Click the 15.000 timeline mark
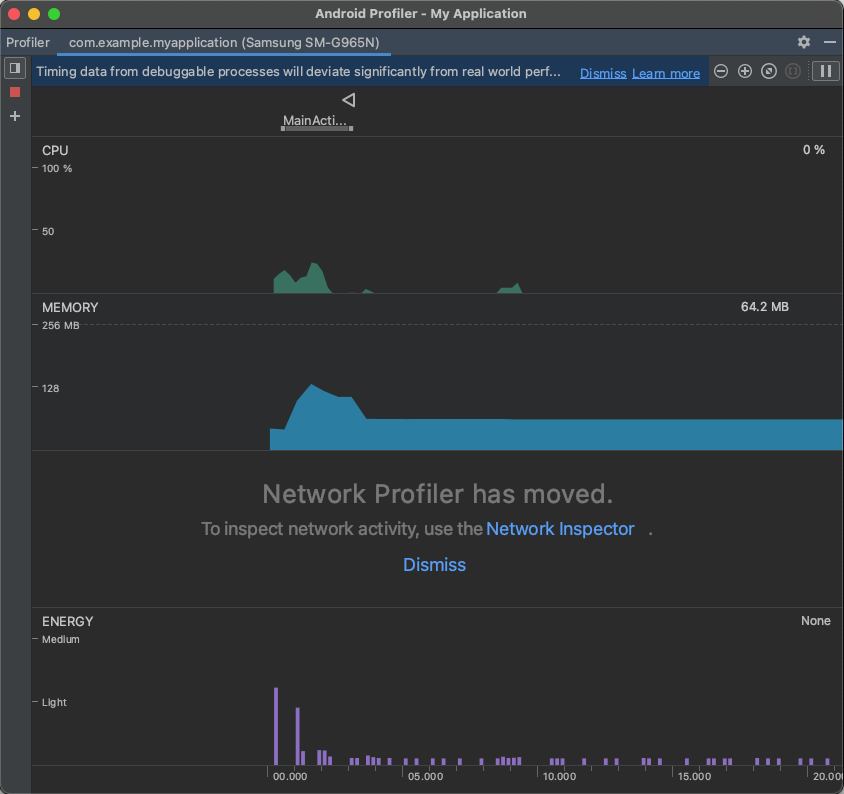The height and width of the screenshot is (794, 844). click(x=694, y=776)
